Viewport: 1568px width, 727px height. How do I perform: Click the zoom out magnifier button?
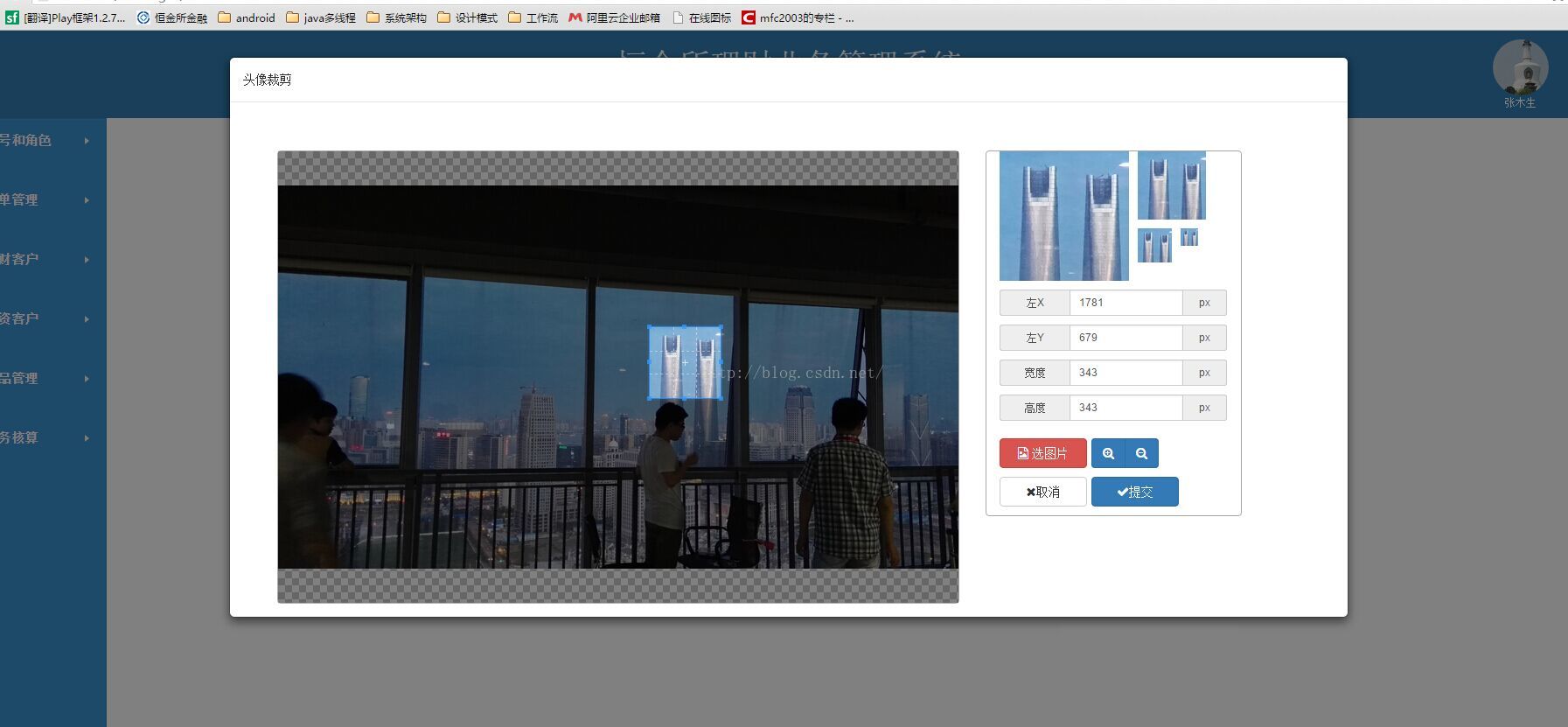[1141, 453]
